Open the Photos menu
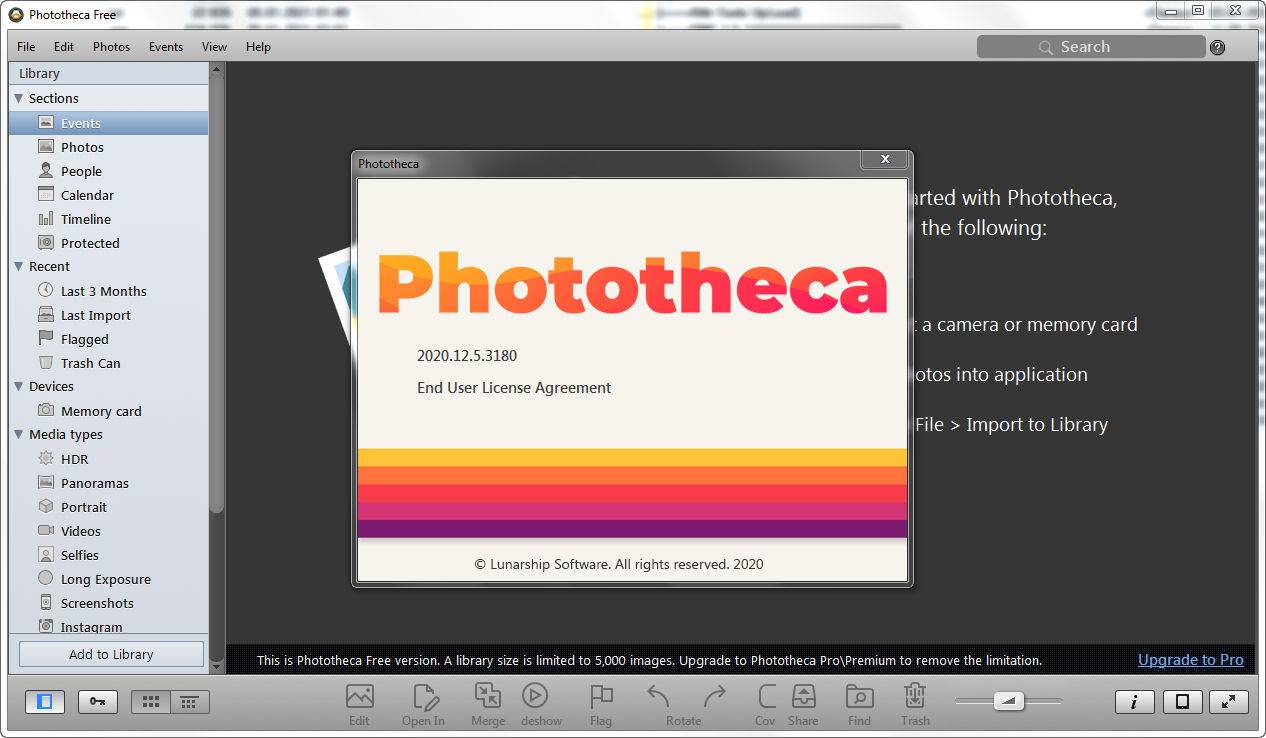 click(x=112, y=47)
